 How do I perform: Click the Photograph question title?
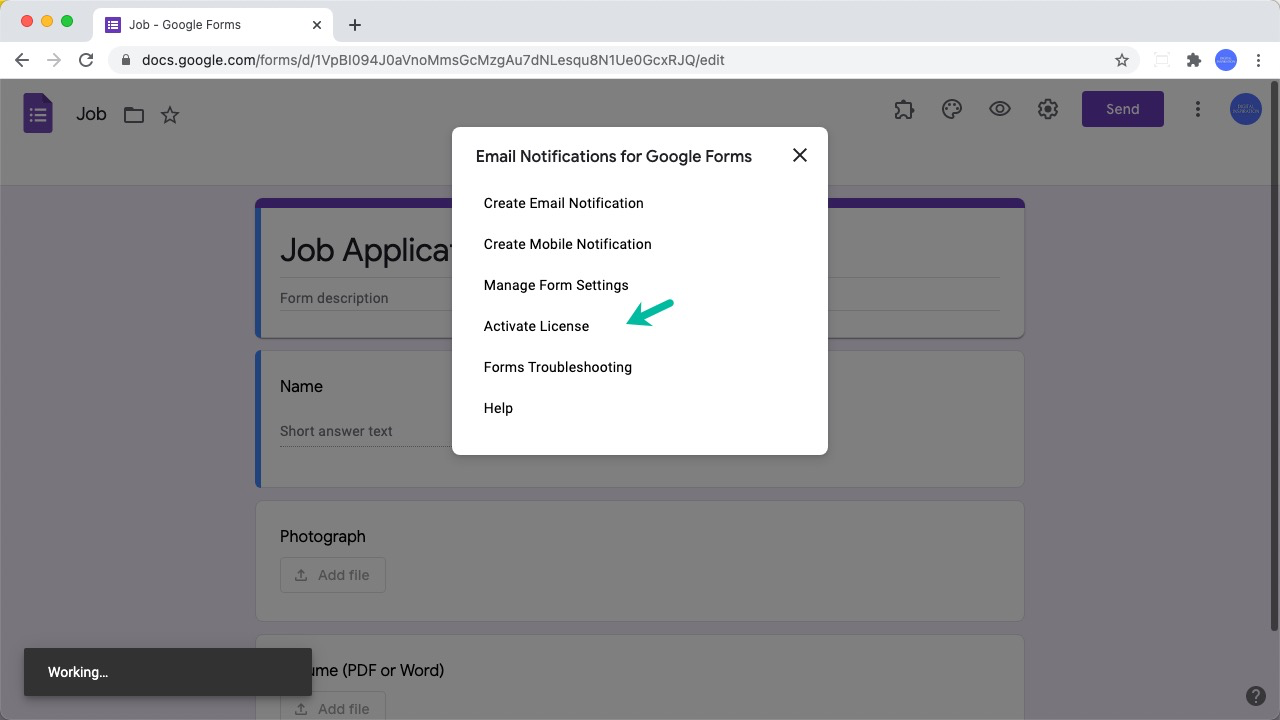[322, 536]
